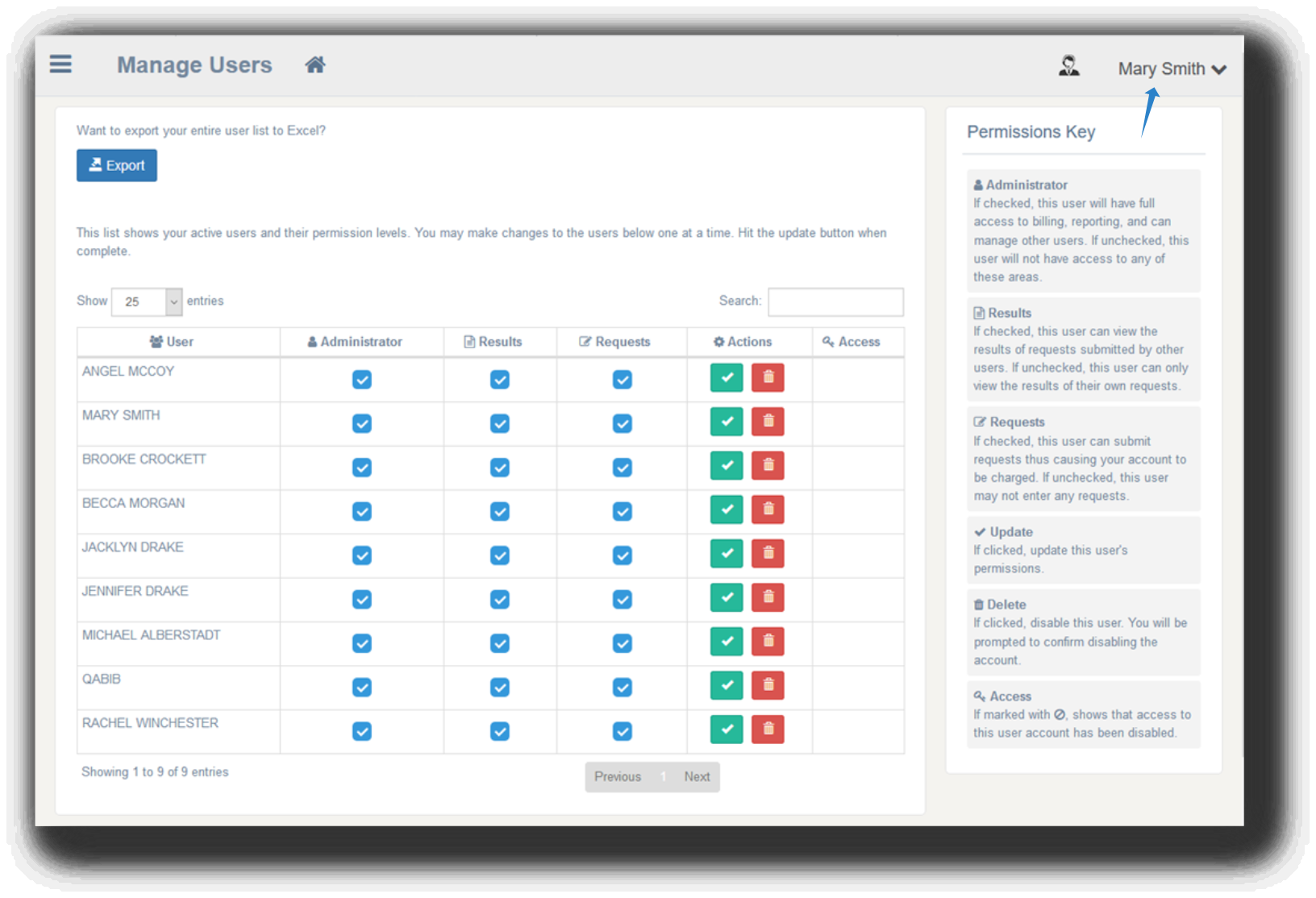Click the Permissions Key heading
1316x898 pixels.
click(x=1031, y=132)
